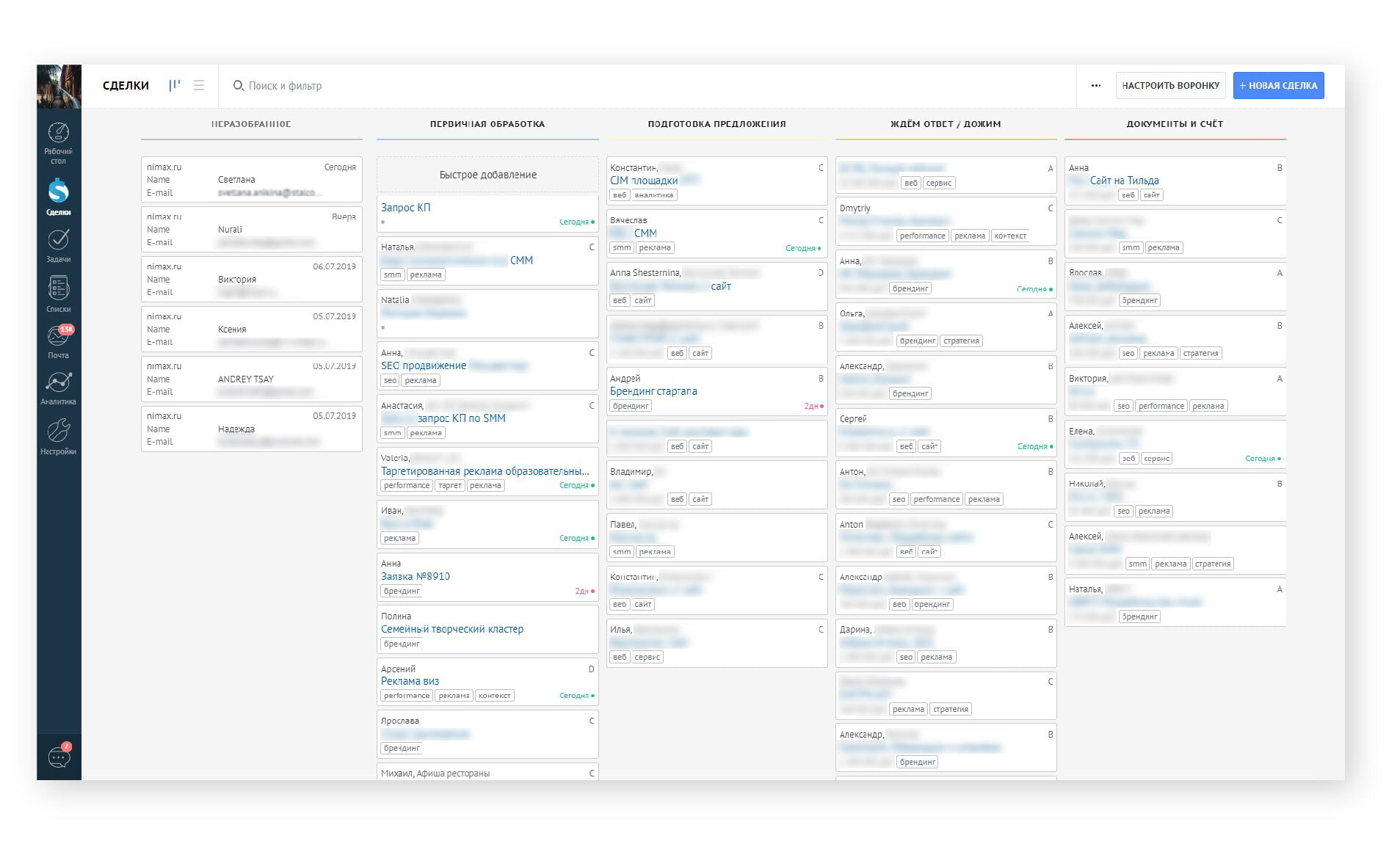Open the Почта mail icon
This screenshot has width=1400, height=855.
pyautogui.click(x=58, y=336)
